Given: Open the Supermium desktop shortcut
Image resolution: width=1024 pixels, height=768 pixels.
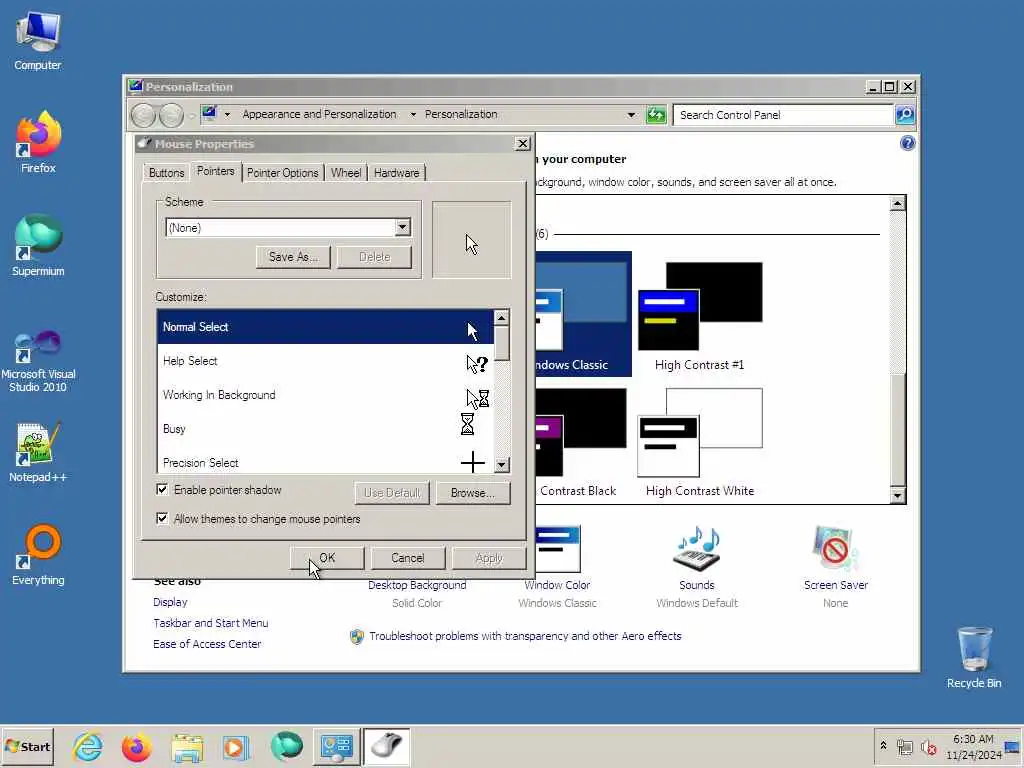Looking at the screenshot, I should (38, 246).
